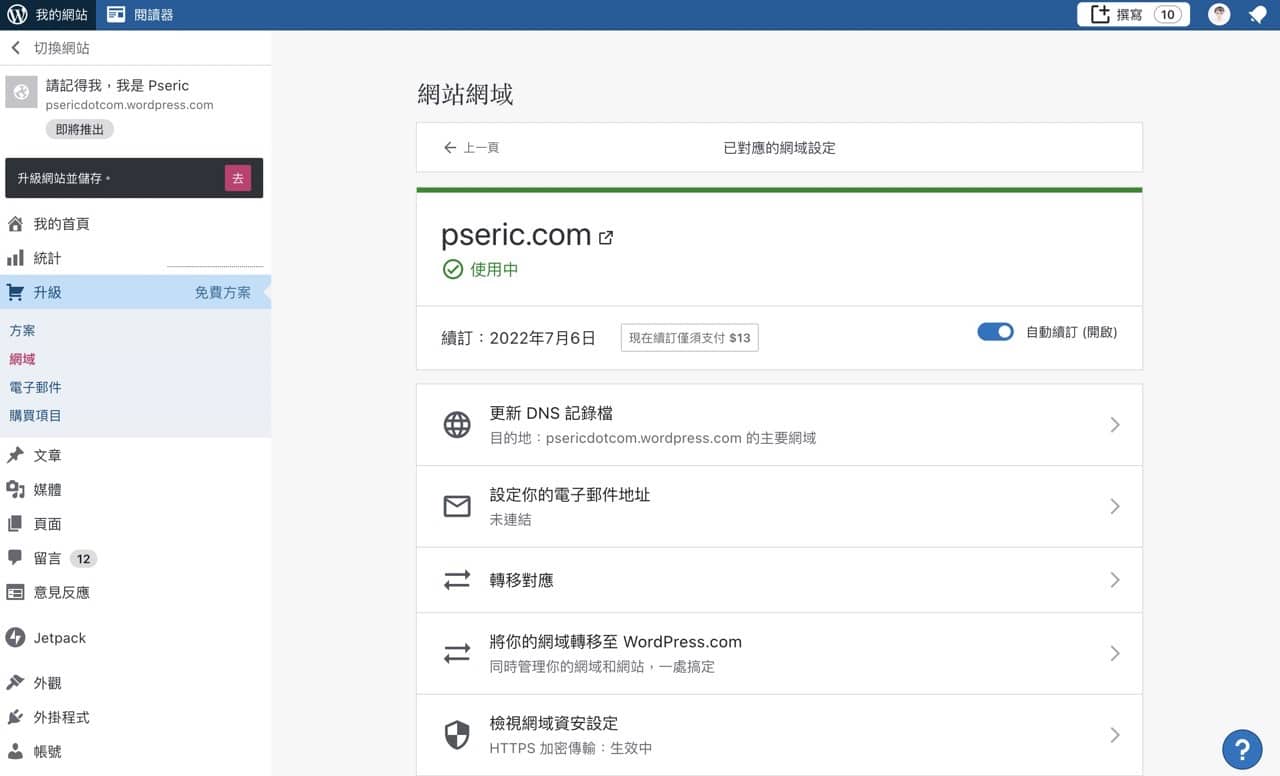Click the 撰寫 write button
This screenshot has width=1280, height=776.
pyautogui.click(x=1133, y=14)
